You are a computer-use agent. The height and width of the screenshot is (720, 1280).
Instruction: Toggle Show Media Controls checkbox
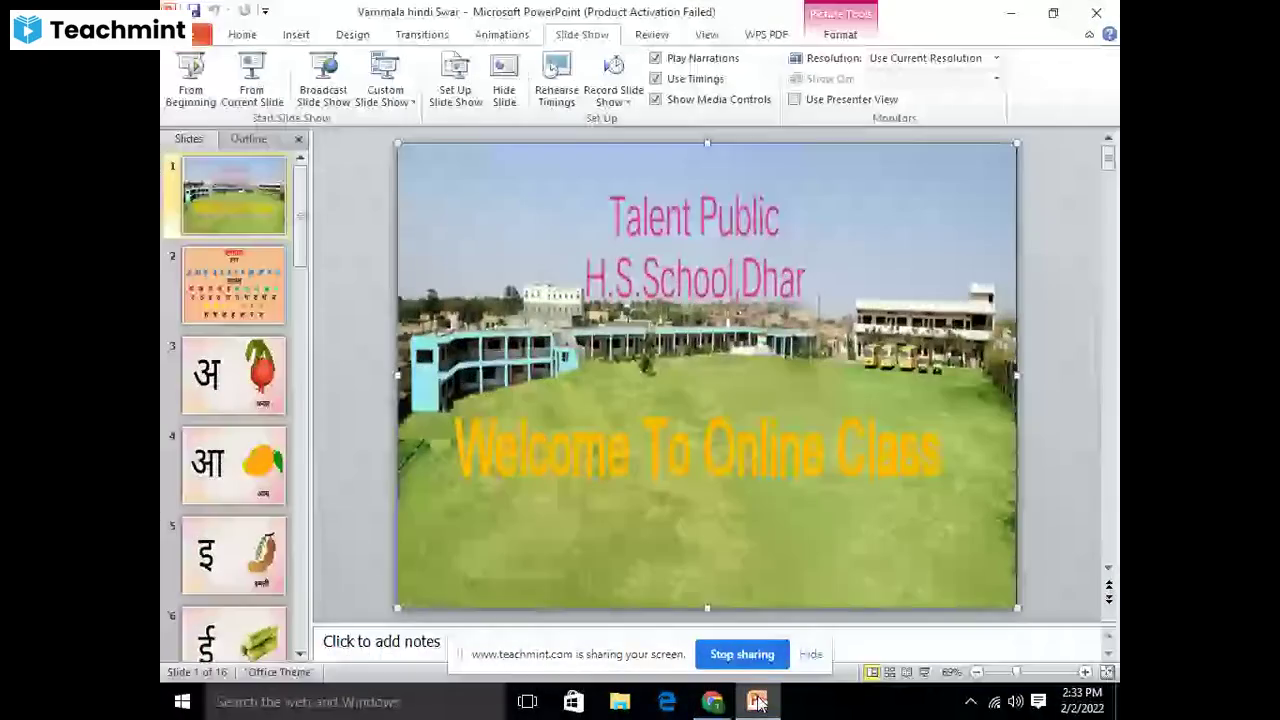coord(656,99)
